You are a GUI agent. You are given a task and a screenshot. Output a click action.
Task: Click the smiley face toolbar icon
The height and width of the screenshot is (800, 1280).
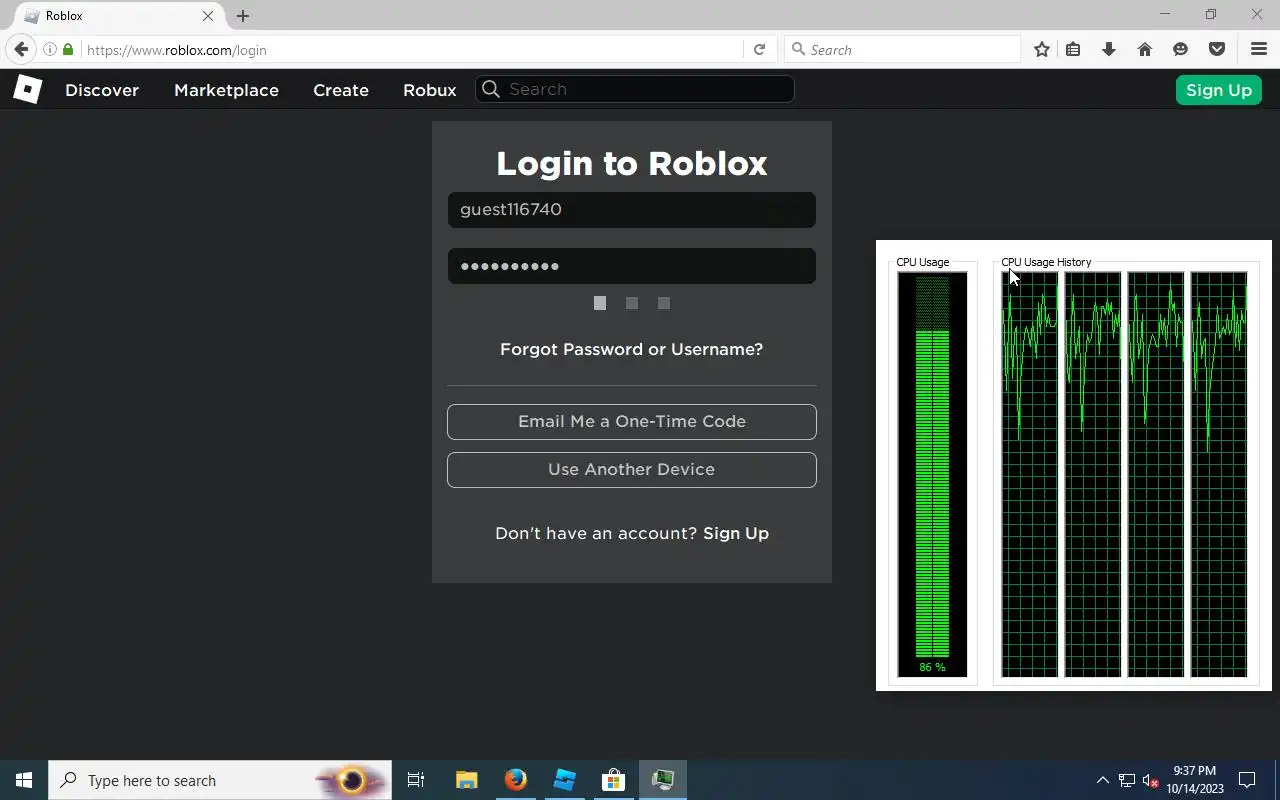(1181, 50)
